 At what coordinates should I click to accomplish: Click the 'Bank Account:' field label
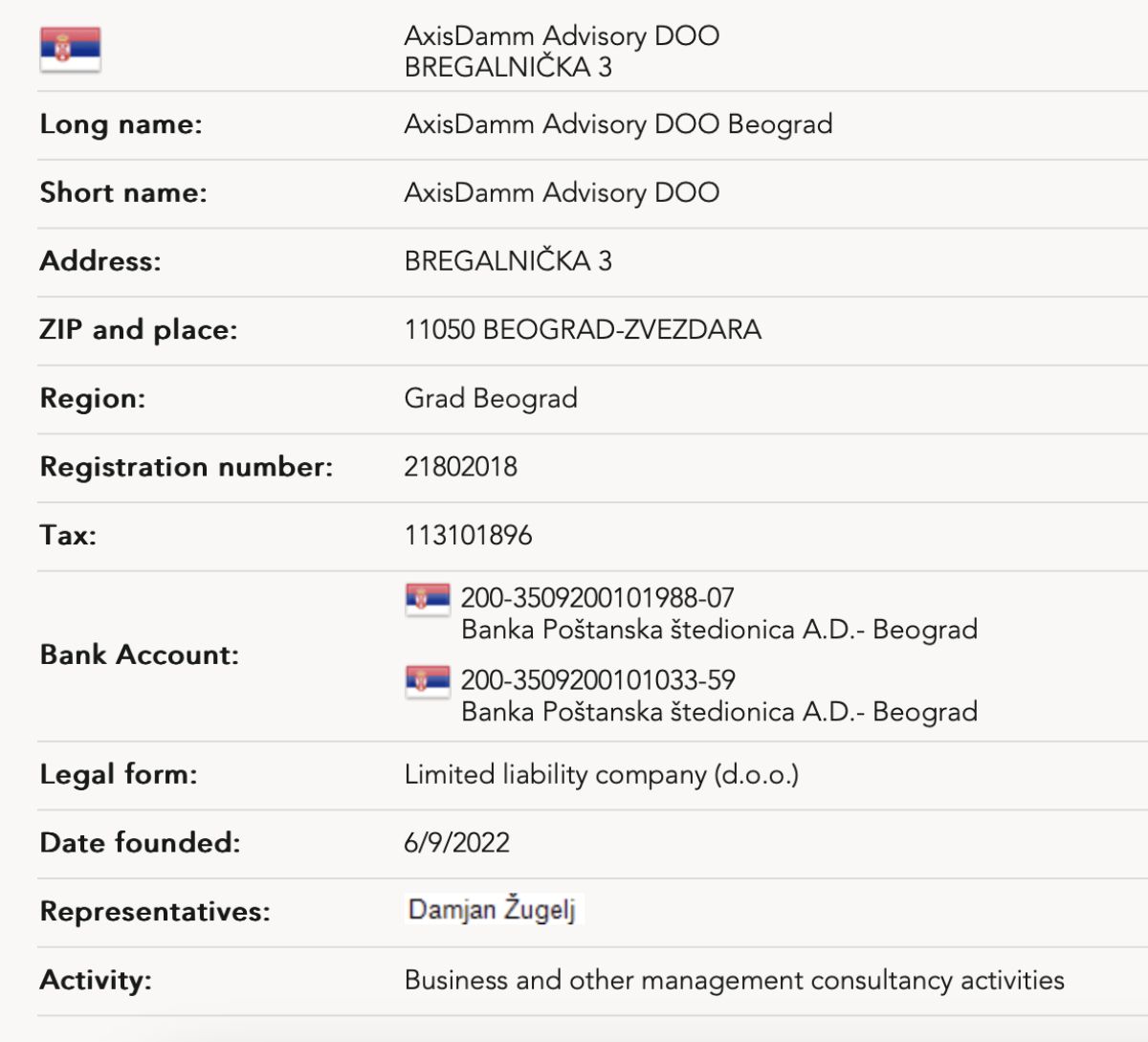pyautogui.click(x=139, y=655)
